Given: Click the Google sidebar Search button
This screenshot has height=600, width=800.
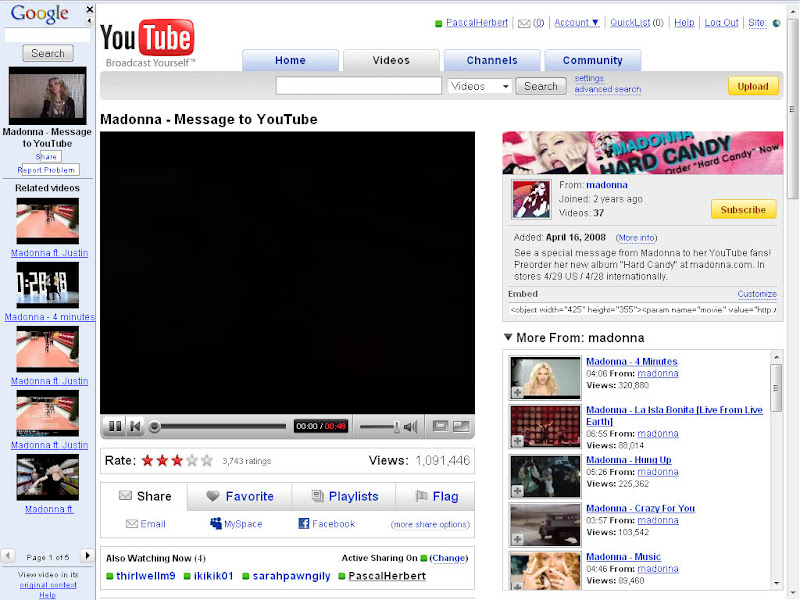Looking at the screenshot, I should pos(48,53).
